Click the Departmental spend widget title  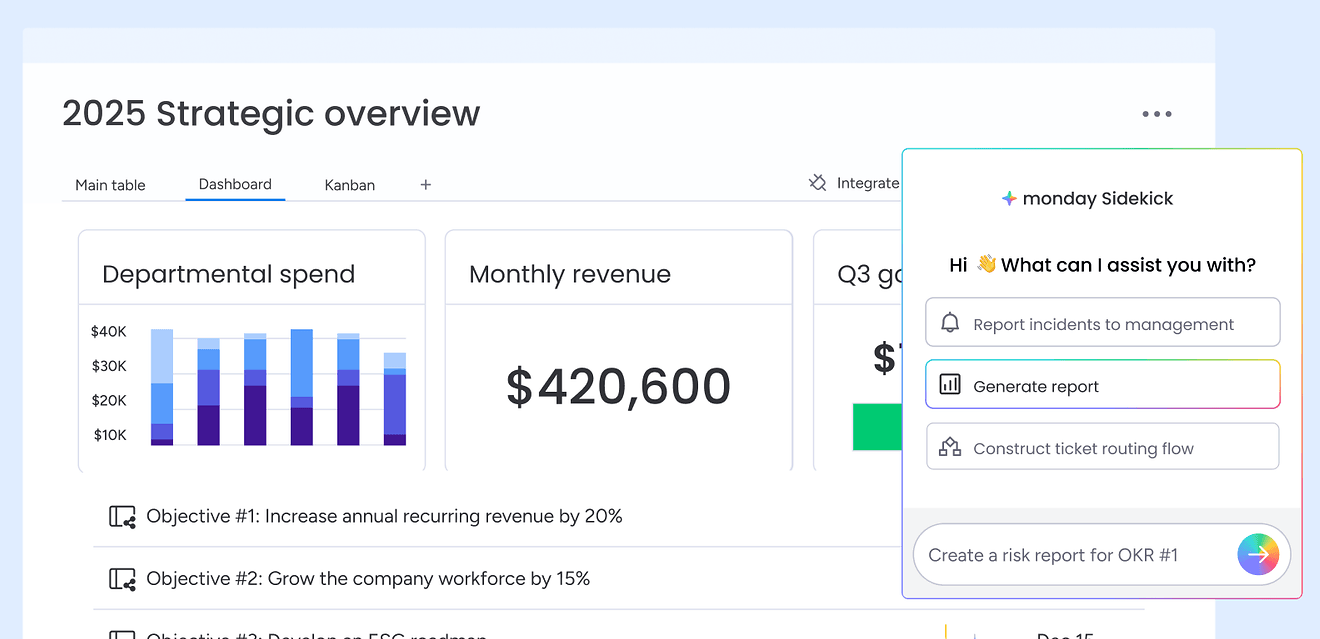[x=228, y=274]
